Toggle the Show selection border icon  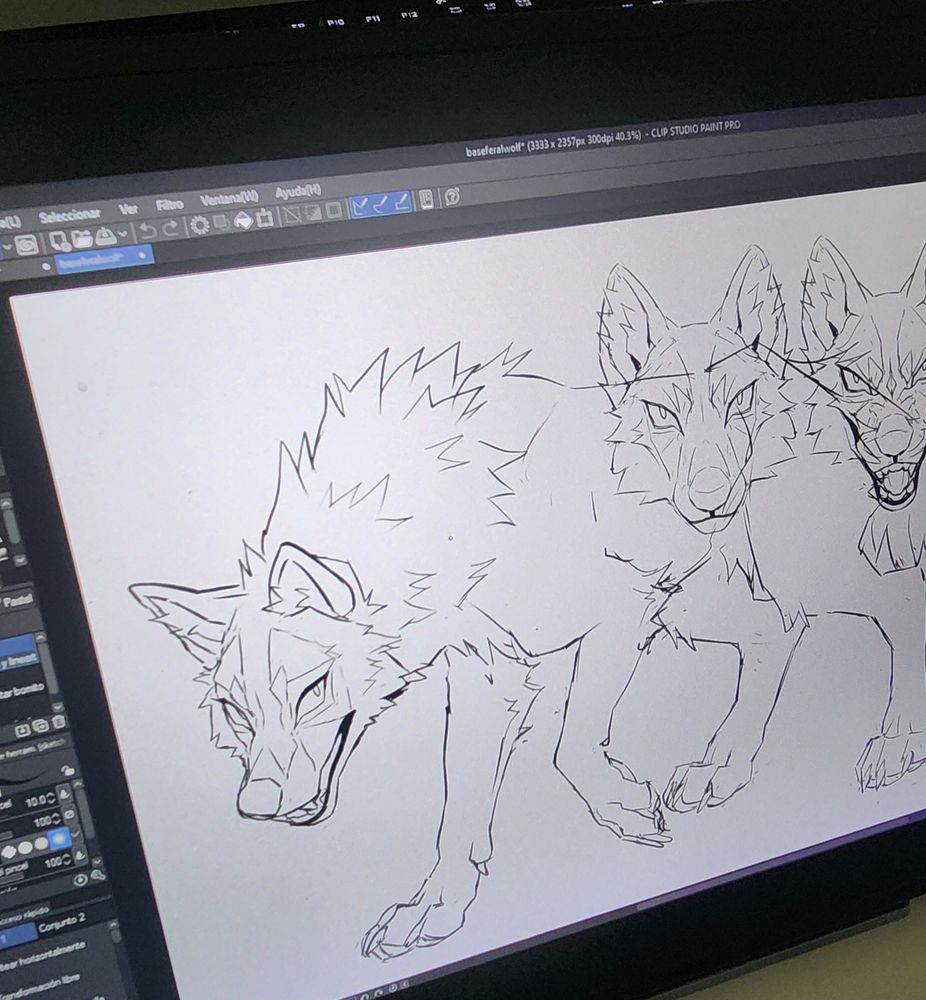[334, 210]
